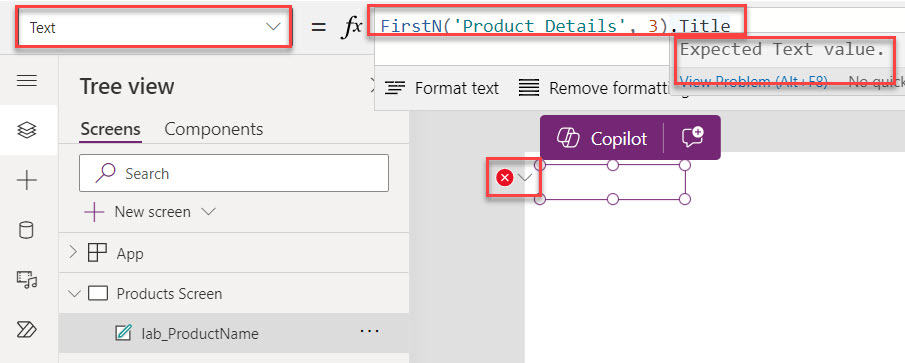Expand the App tree node

tap(73, 252)
